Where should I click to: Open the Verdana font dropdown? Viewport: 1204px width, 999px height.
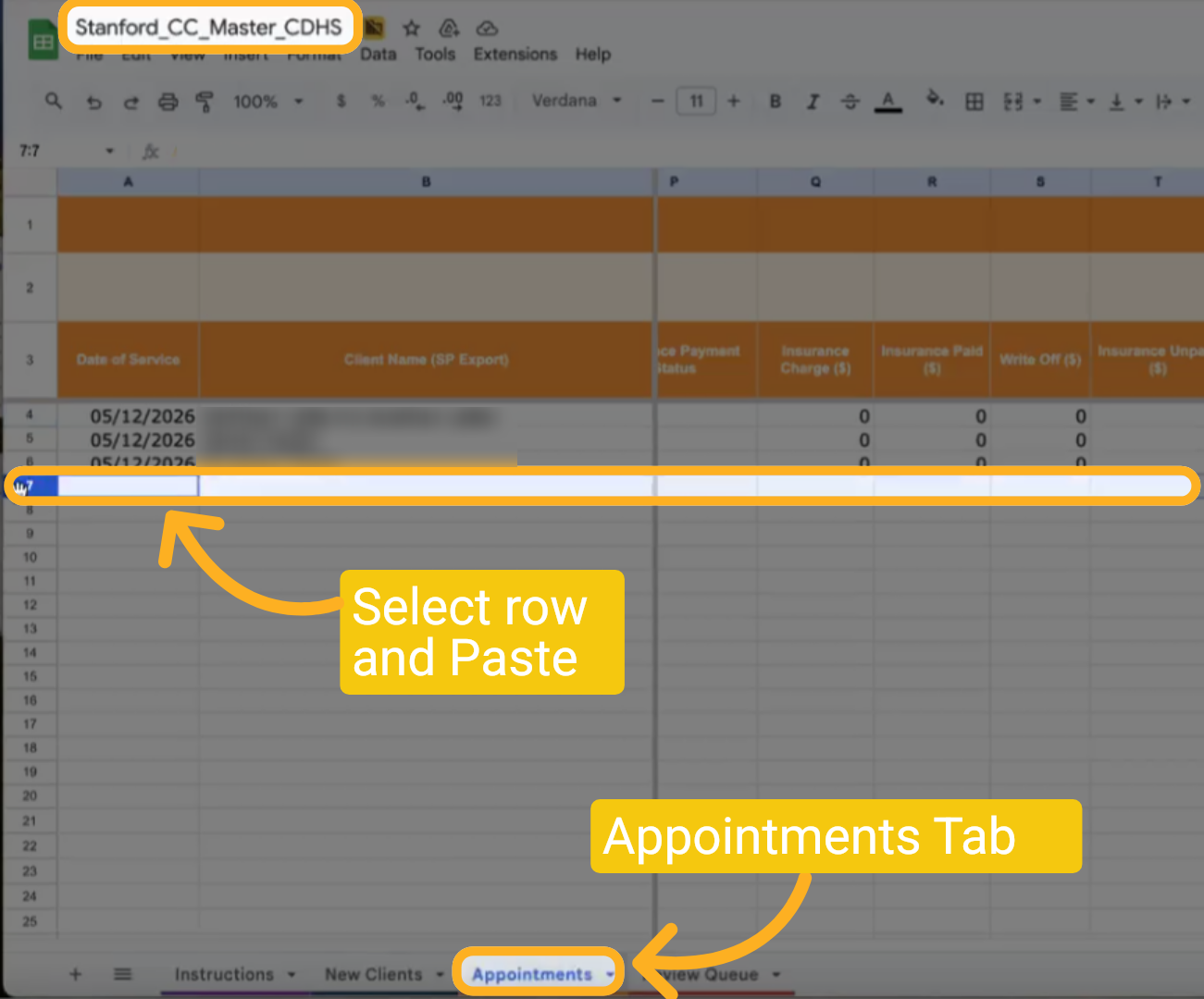pos(576,101)
